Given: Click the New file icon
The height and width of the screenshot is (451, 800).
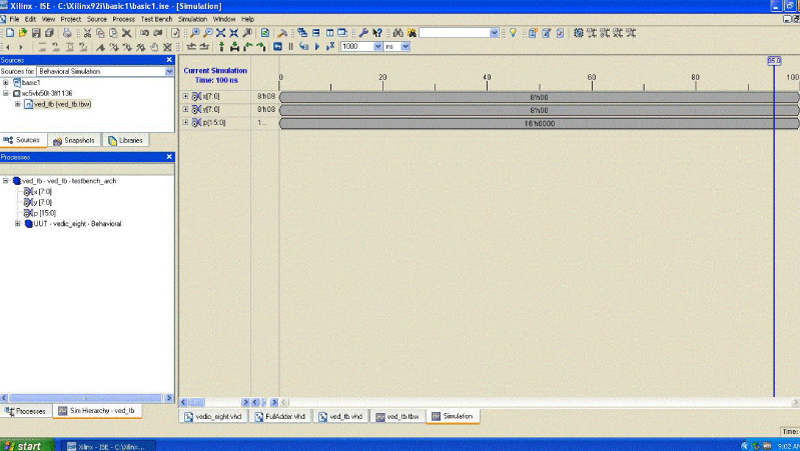Looking at the screenshot, I should 10,33.
